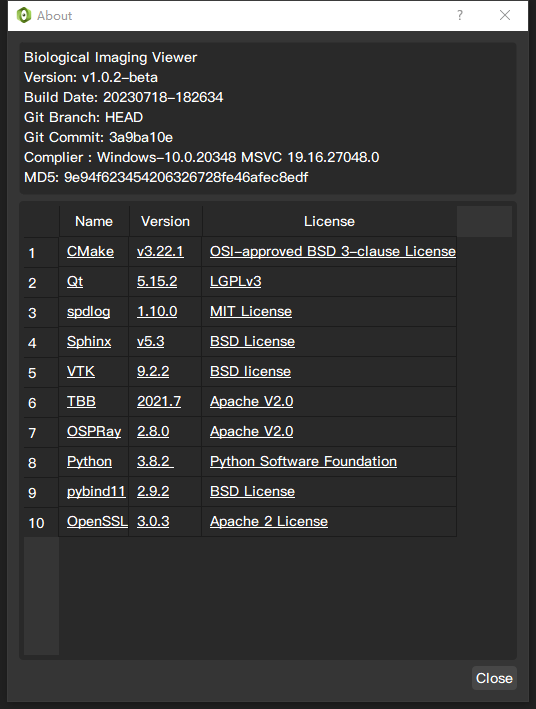
Task: Open OSPRay's Apache V2.0 license link
Action: point(251,431)
